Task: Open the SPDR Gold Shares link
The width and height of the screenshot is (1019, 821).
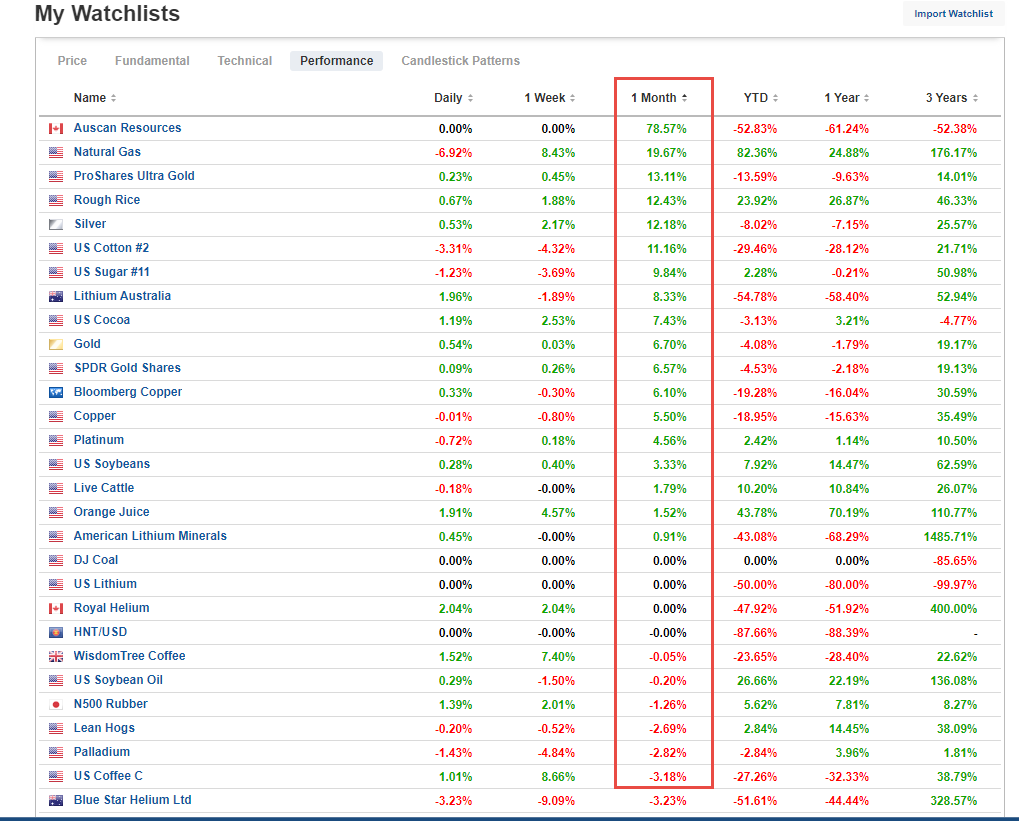Action: 127,369
